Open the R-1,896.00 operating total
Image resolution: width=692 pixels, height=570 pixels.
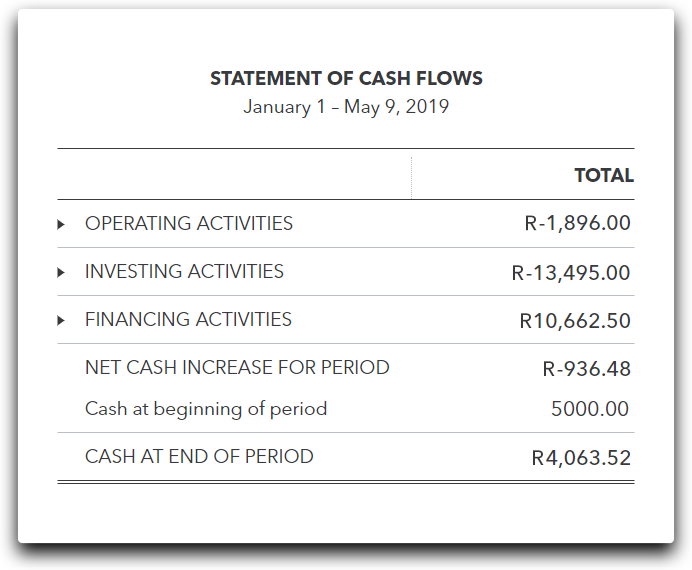(577, 224)
